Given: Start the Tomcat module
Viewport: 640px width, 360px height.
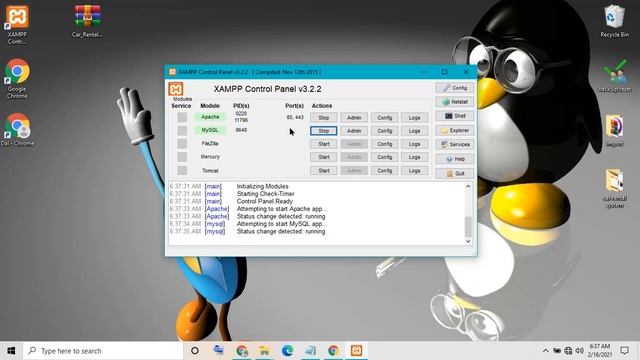Looking at the screenshot, I should click(324, 171).
